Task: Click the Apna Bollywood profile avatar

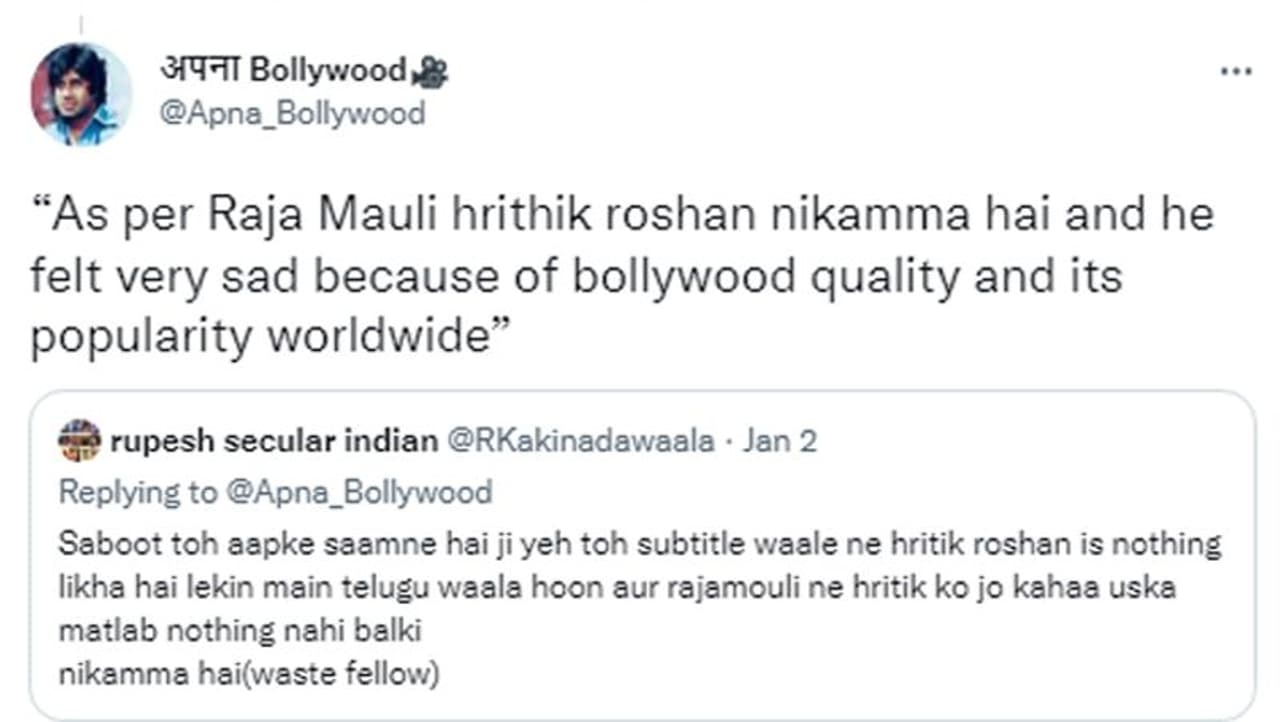Action: point(80,94)
